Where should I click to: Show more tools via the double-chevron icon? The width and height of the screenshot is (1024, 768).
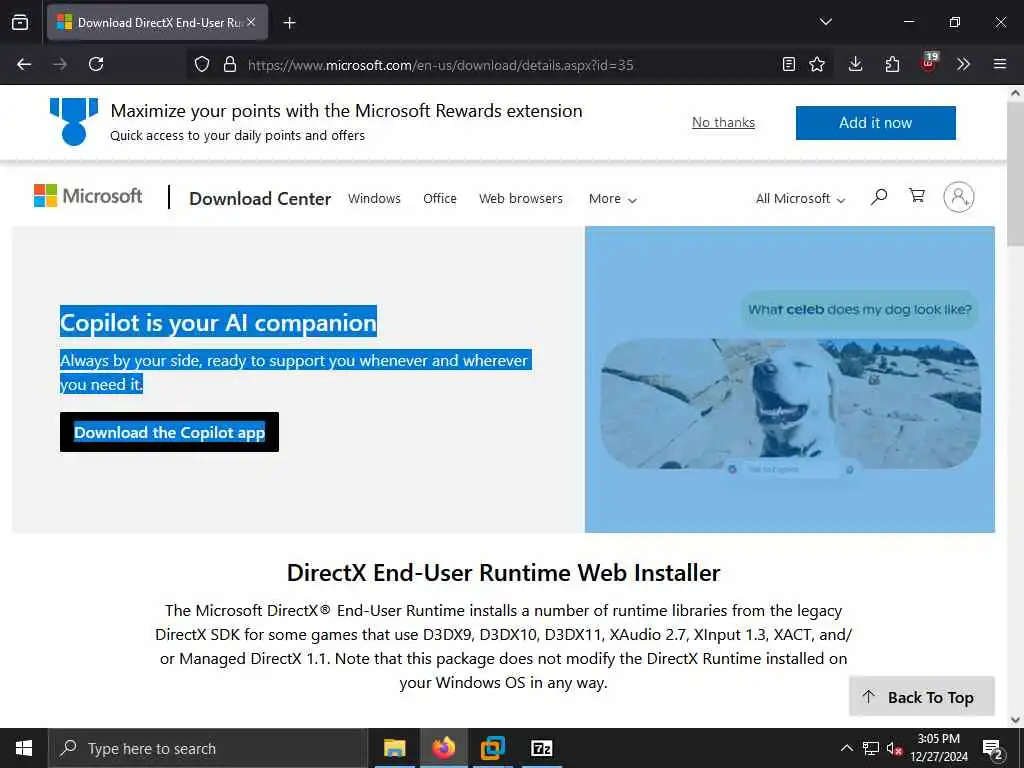point(963,64)
